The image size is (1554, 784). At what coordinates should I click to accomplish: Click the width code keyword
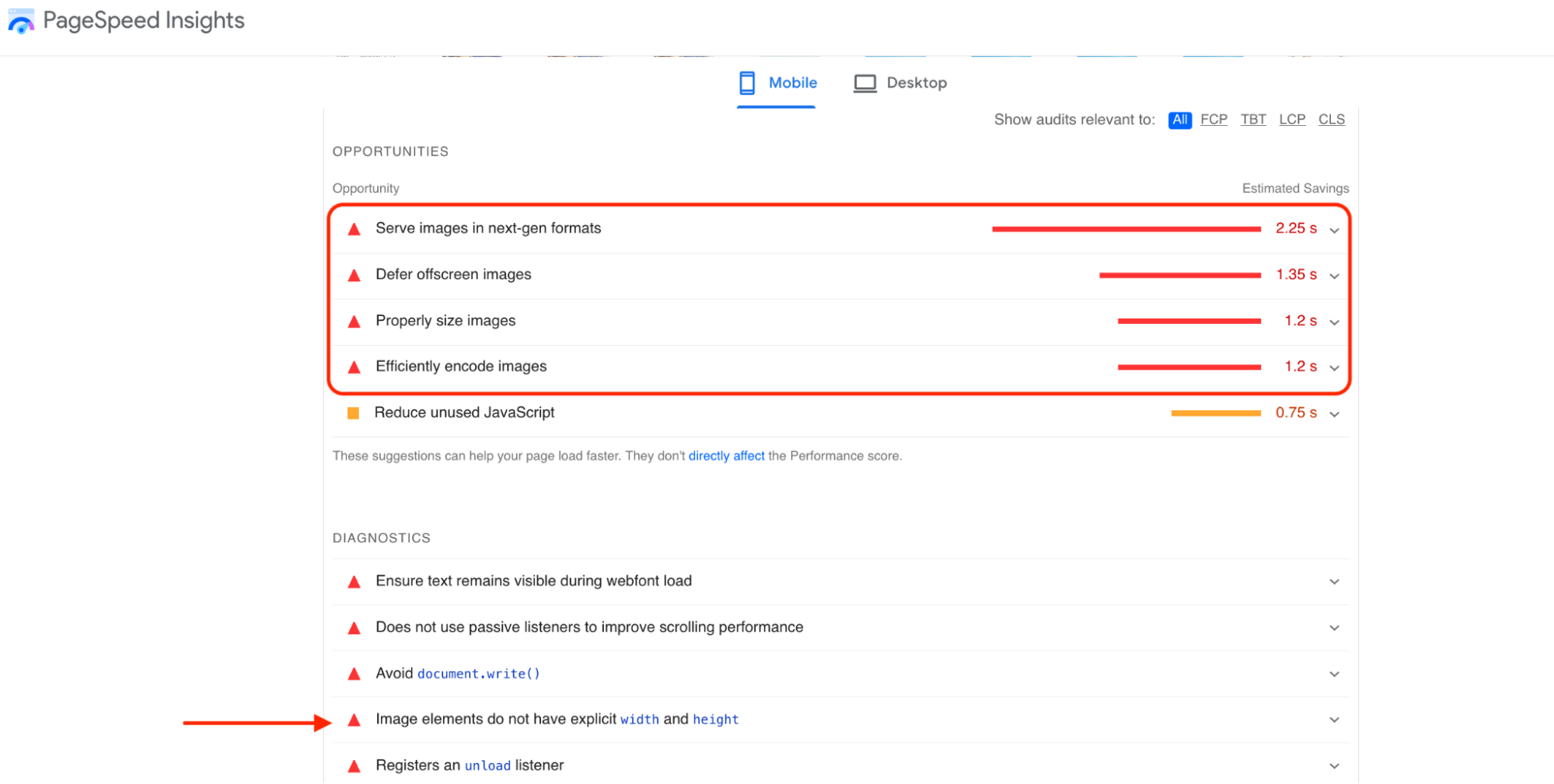click(x=639, y=720)
